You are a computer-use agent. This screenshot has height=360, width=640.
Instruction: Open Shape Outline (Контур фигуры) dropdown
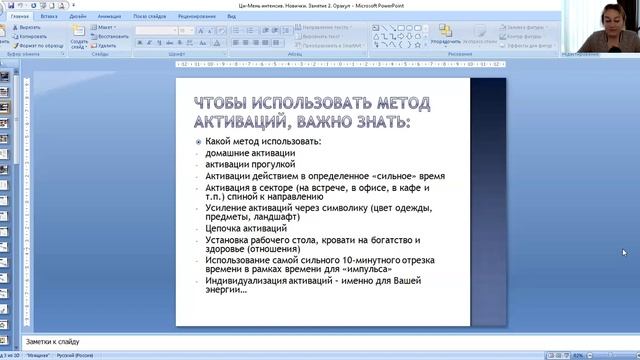click(x=522, y=36)
